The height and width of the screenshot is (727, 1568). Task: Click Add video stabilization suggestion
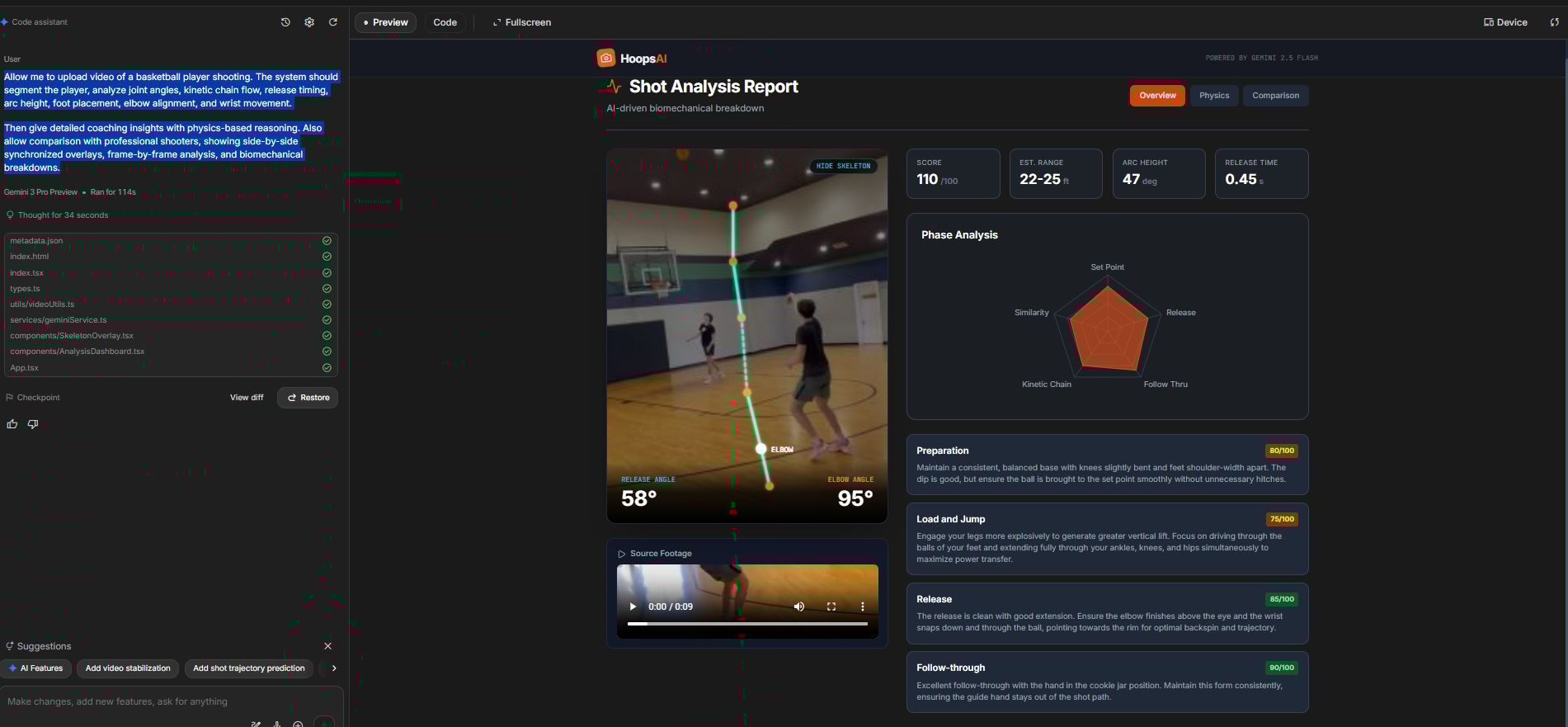128,668
